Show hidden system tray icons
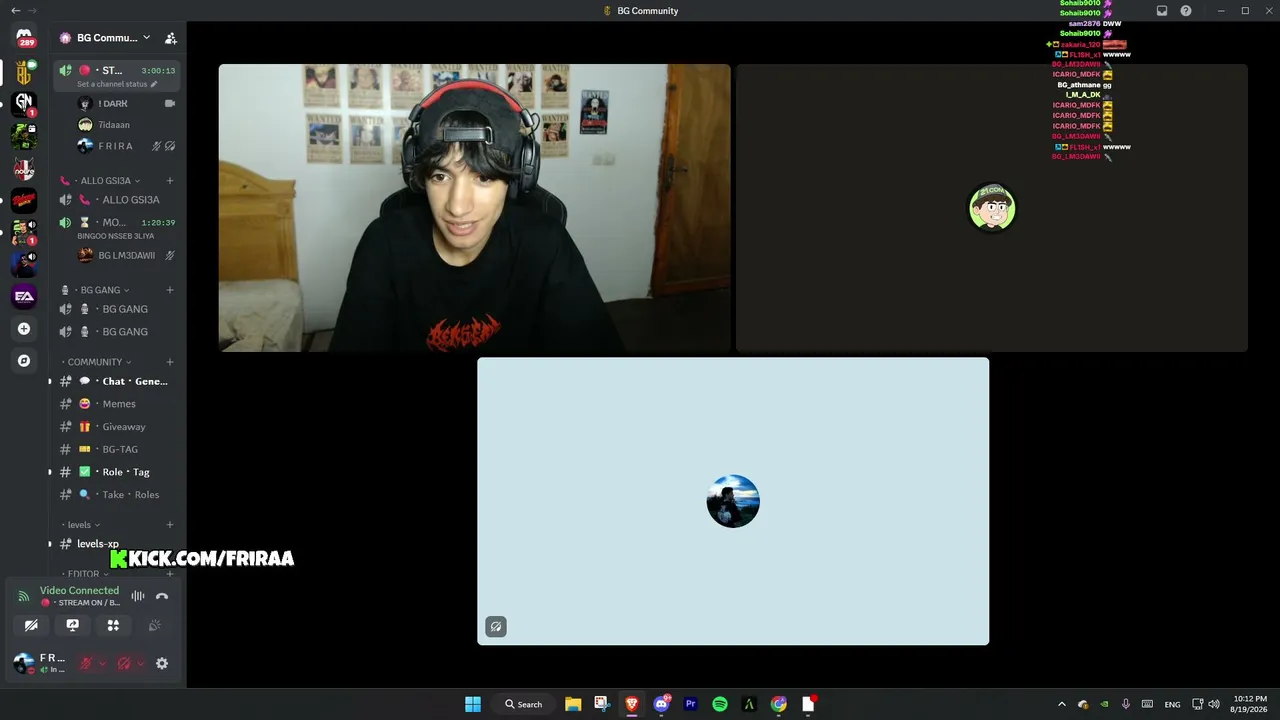 click(1062, 704)
